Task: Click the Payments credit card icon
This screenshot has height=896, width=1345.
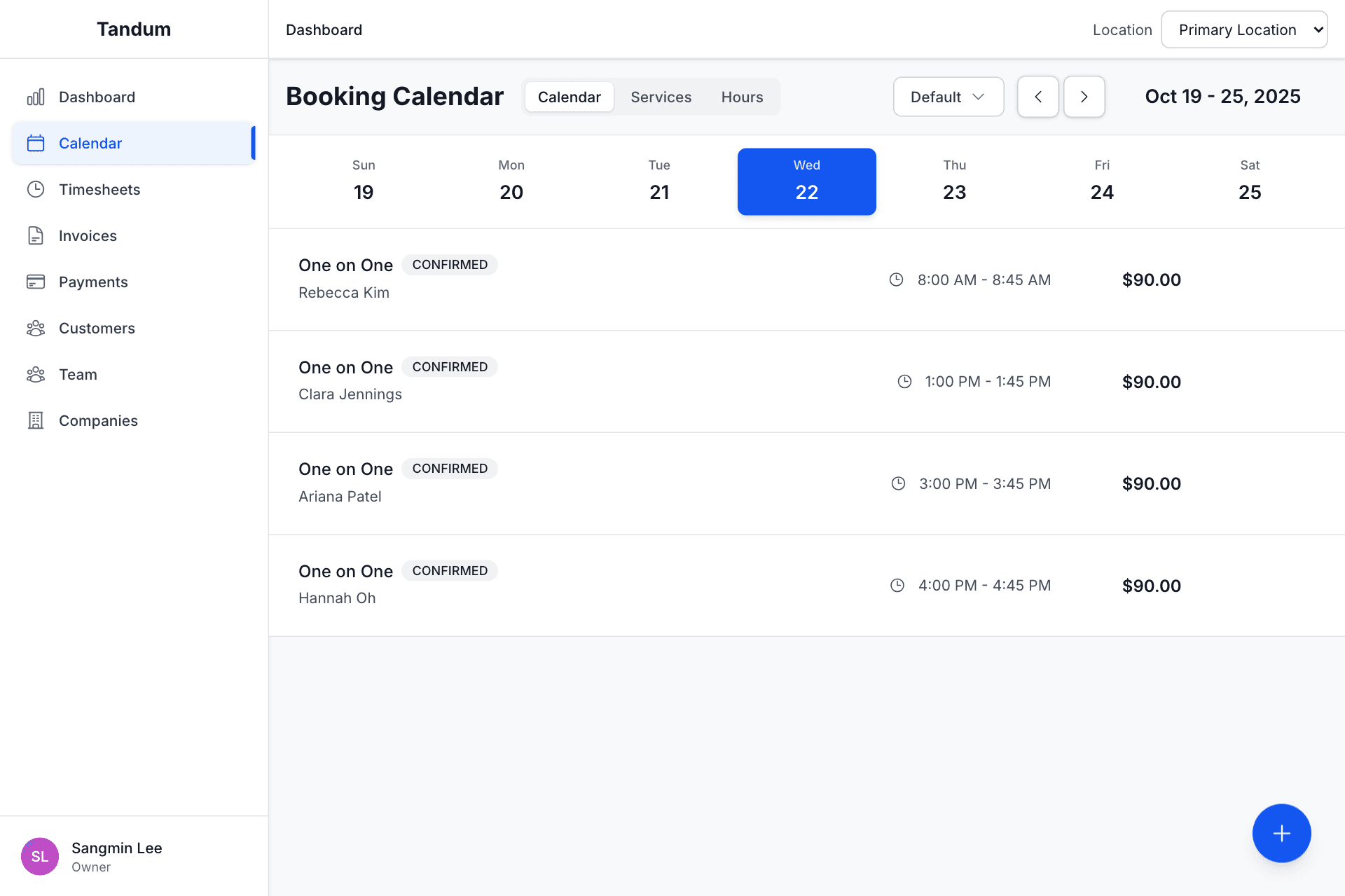Action: point(36,282)
